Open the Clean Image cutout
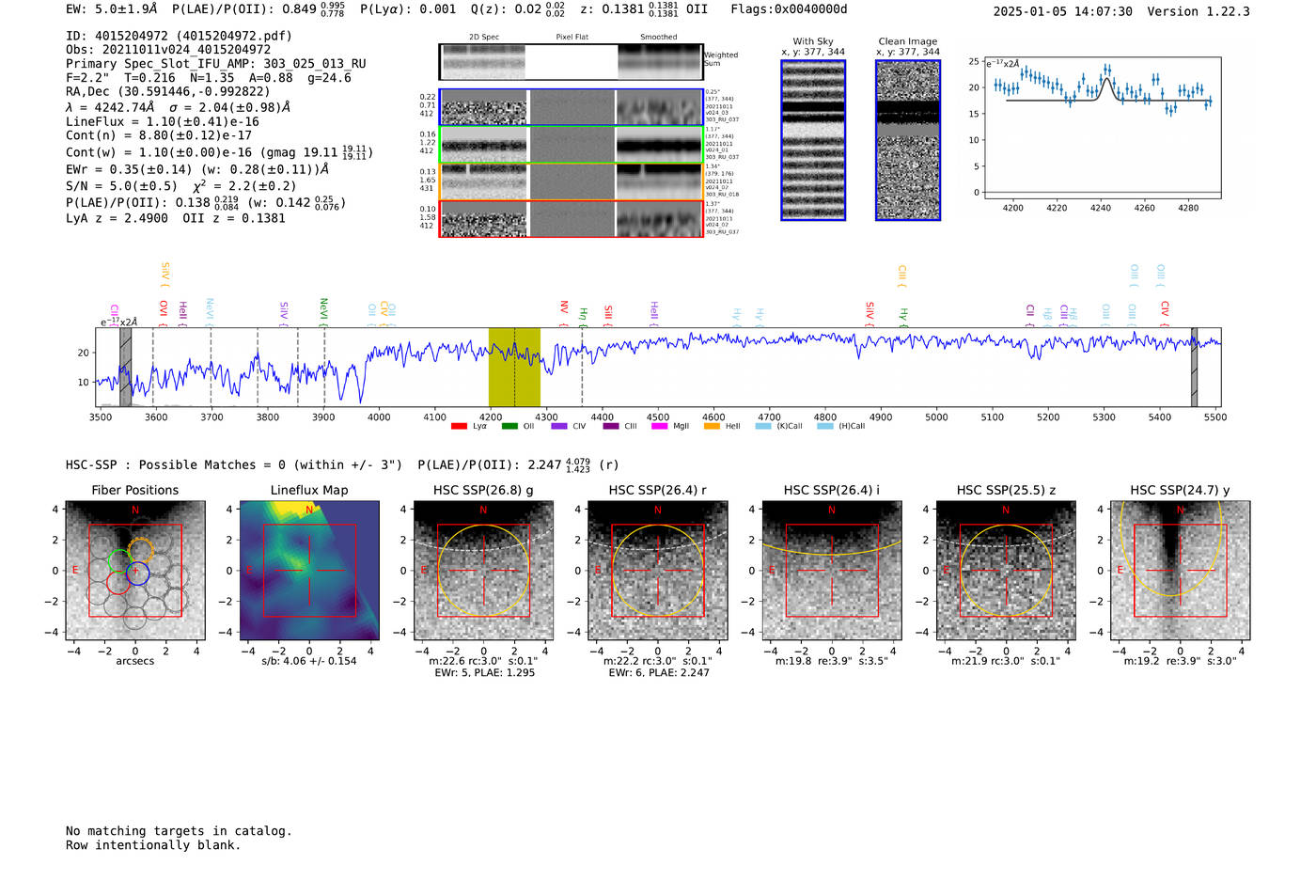 [908, 140]
